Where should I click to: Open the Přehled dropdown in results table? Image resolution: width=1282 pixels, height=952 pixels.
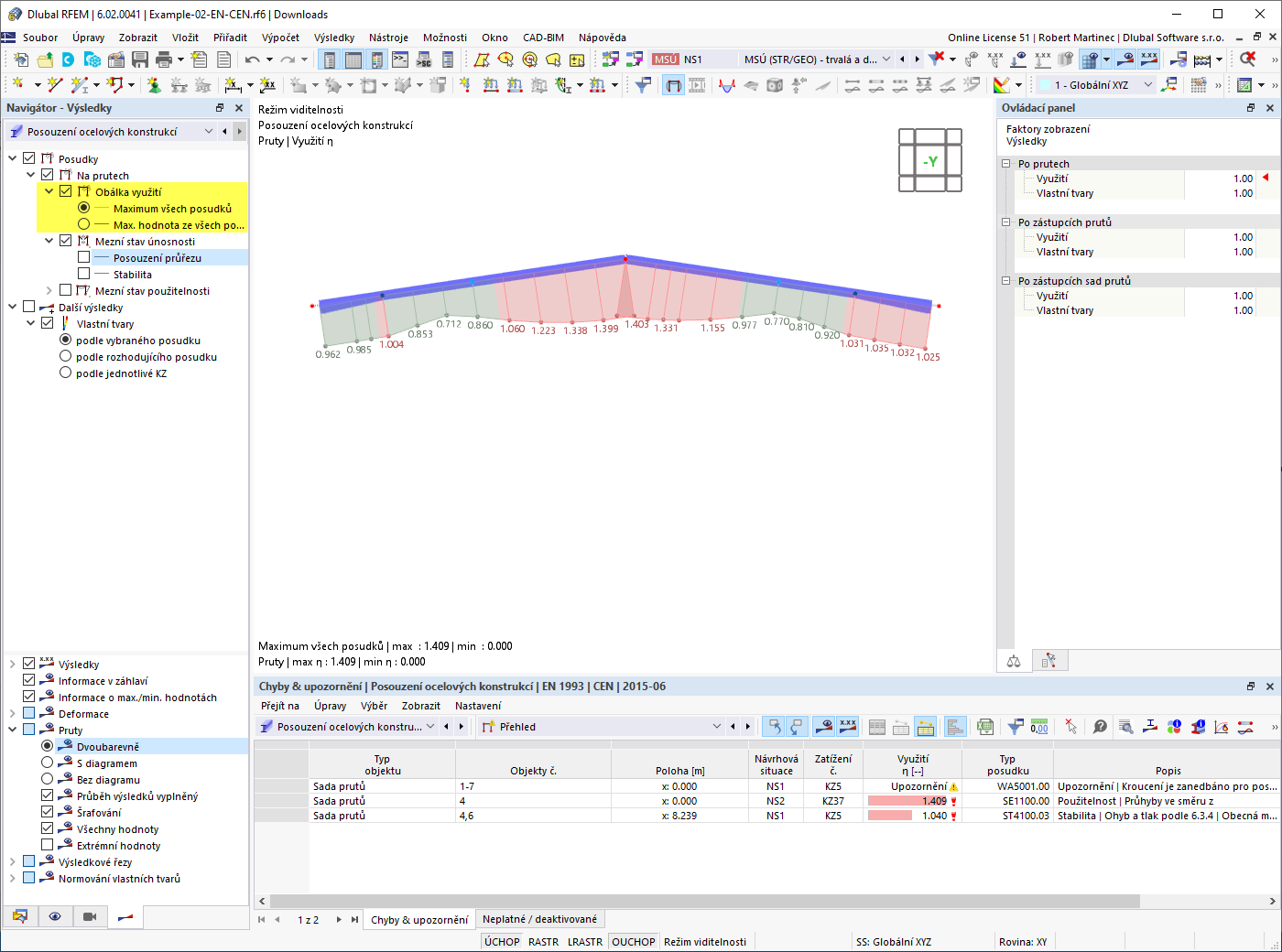click(x=717, y=727)
